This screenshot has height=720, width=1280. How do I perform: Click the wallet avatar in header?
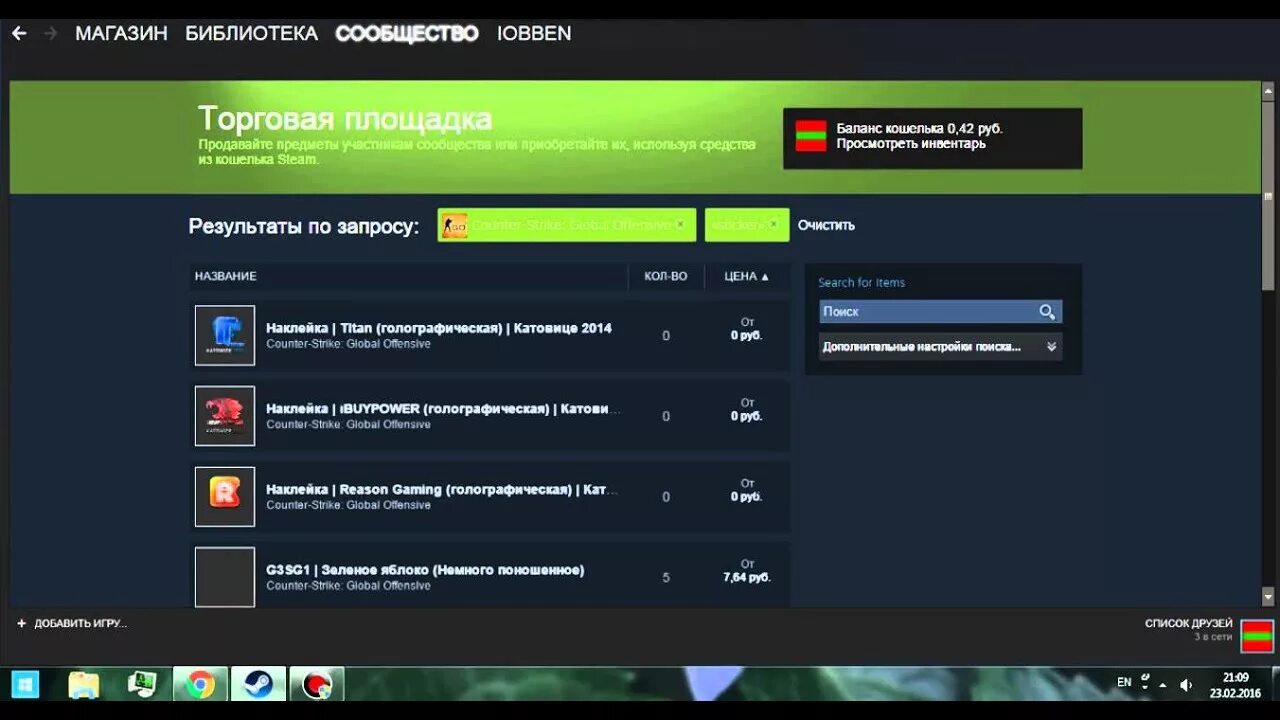[x=811, y=136]
